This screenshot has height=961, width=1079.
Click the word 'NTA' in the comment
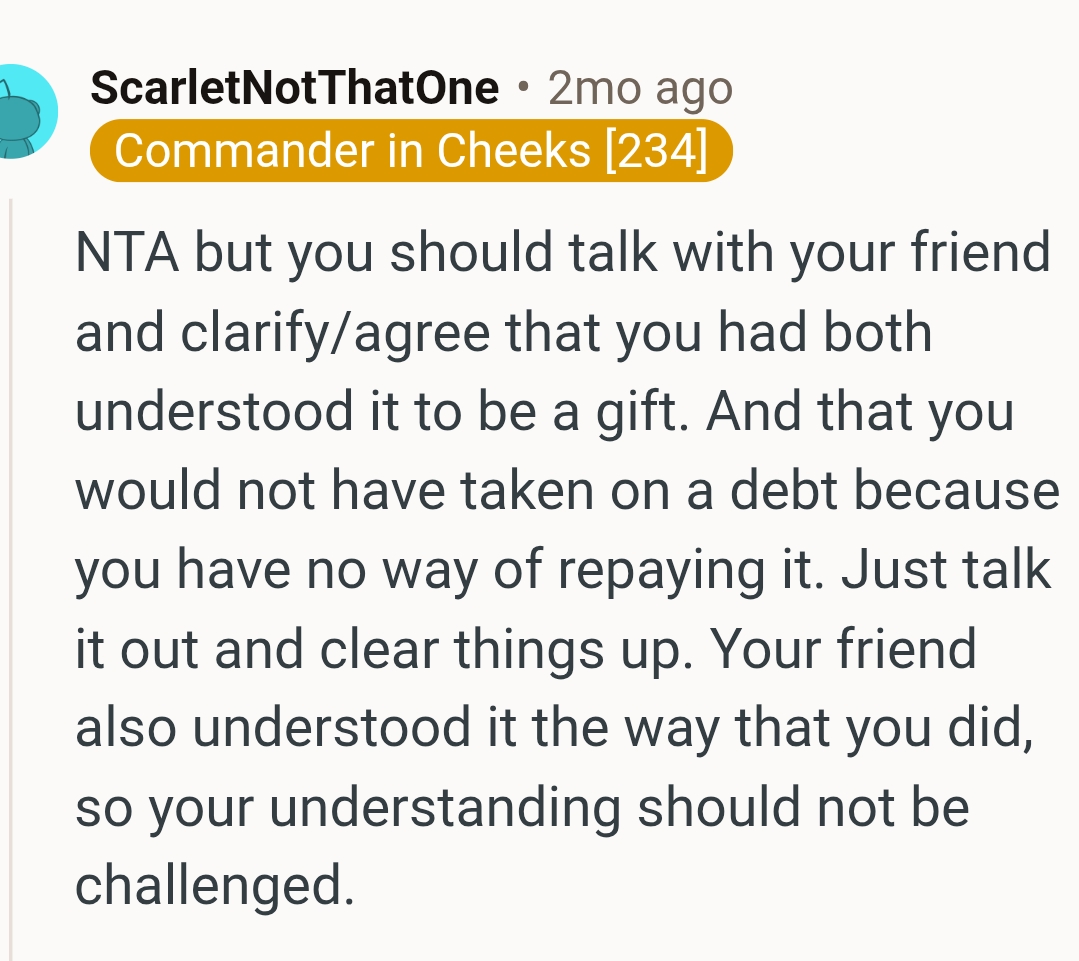(127, 253)
